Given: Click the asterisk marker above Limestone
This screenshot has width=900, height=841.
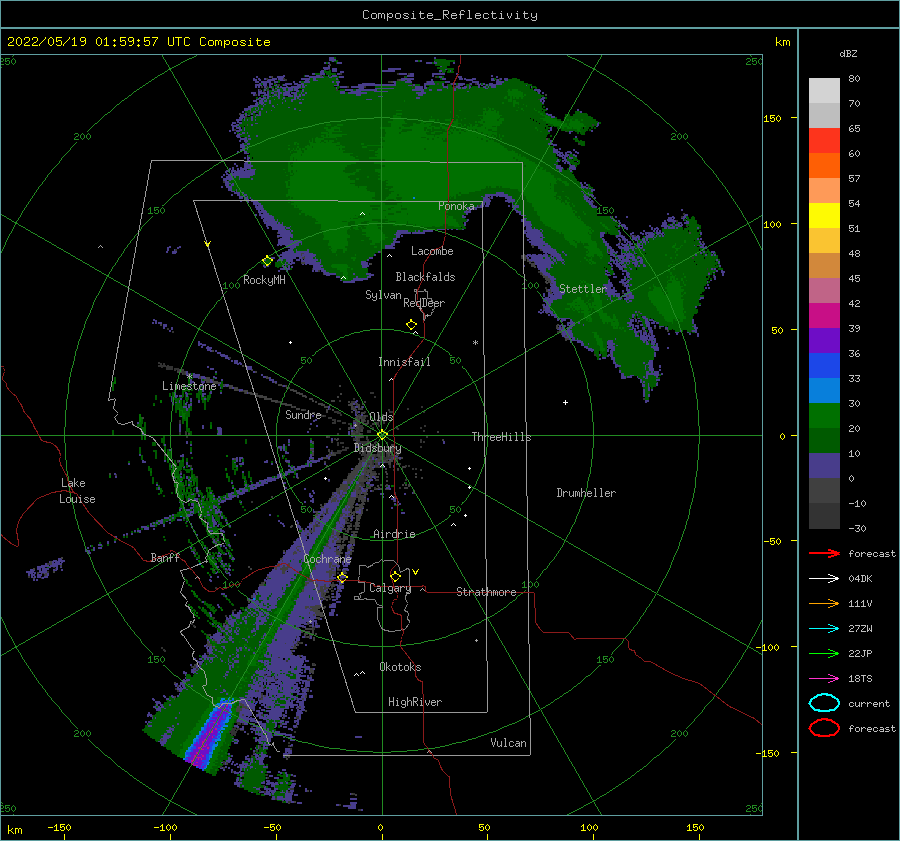Looking at the screenshot, I should click(x=189, y=376).
